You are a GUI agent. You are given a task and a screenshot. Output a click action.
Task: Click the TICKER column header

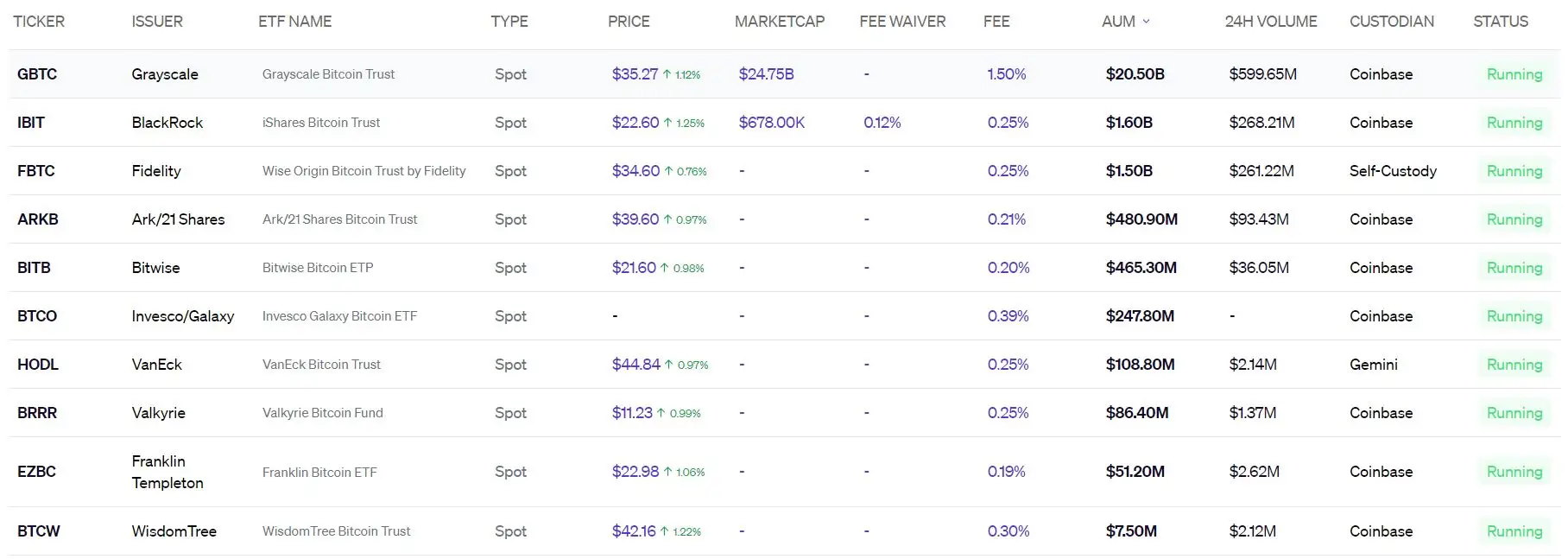tap(39, 22)
